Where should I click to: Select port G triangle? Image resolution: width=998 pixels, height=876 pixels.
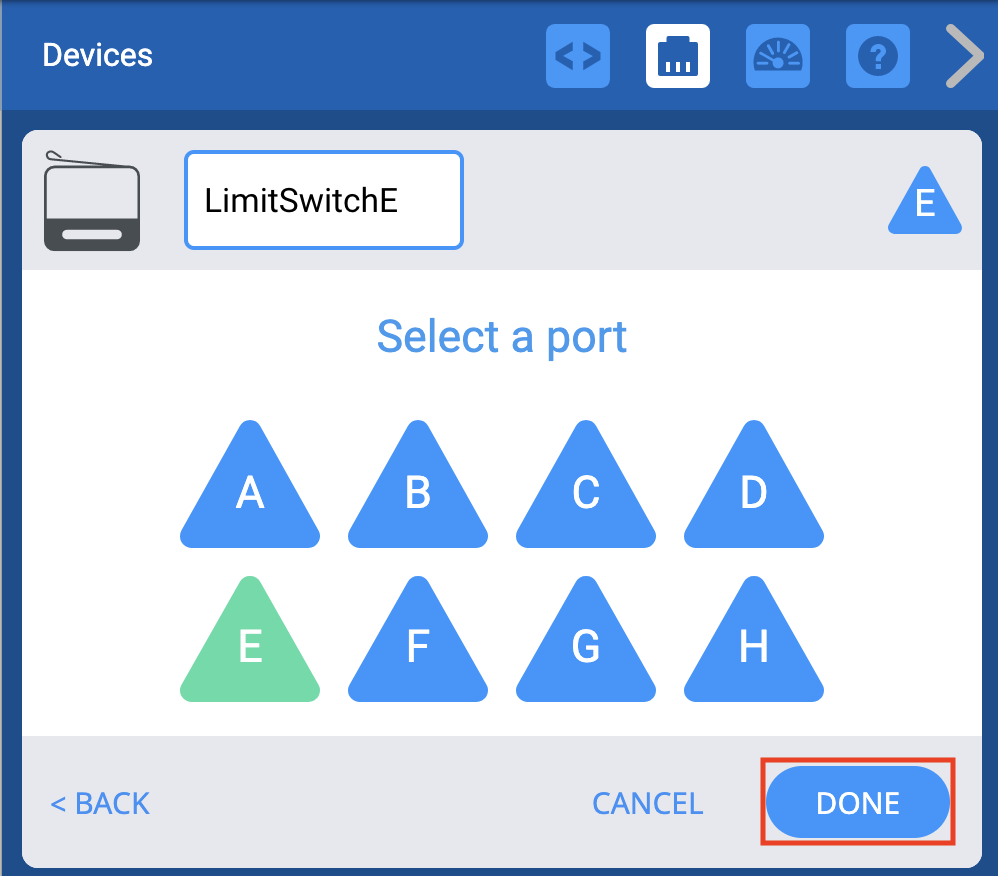[x=586, y=655]
